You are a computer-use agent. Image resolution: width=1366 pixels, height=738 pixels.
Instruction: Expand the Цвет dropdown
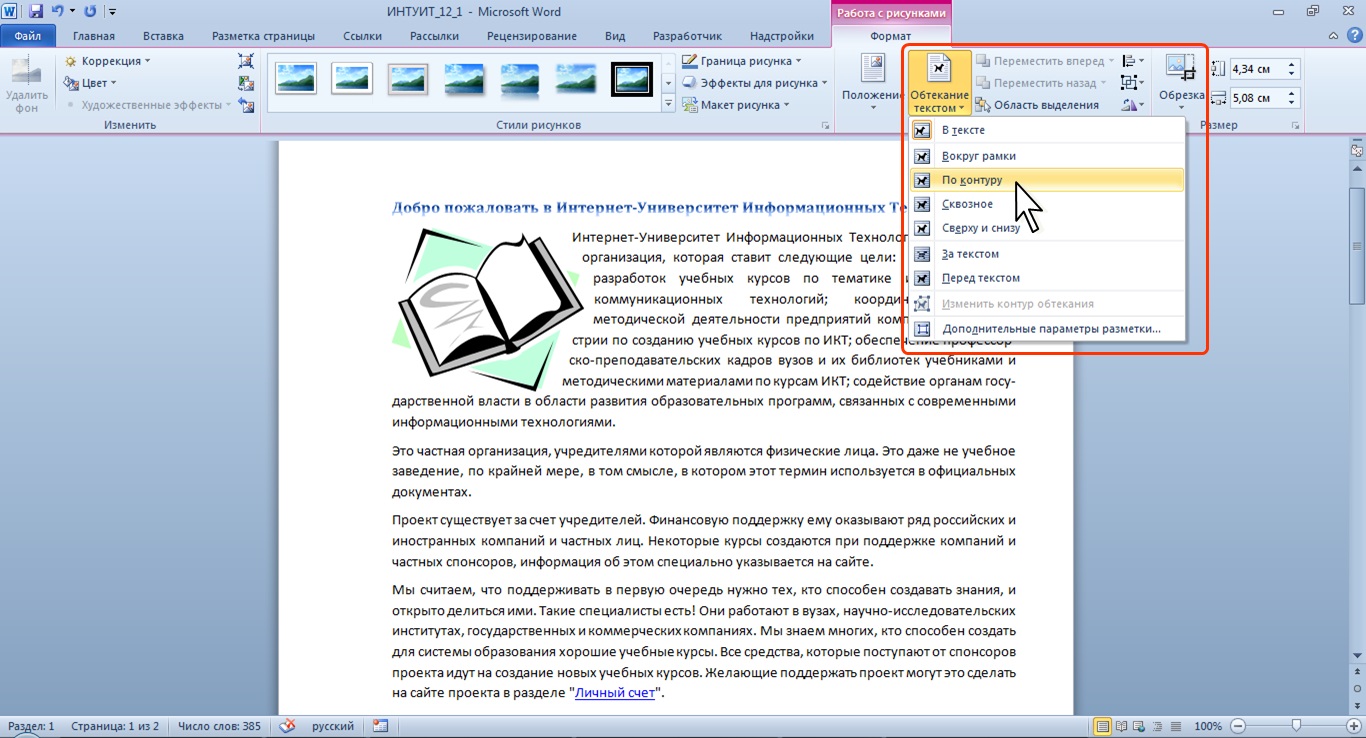click(91, 83)
